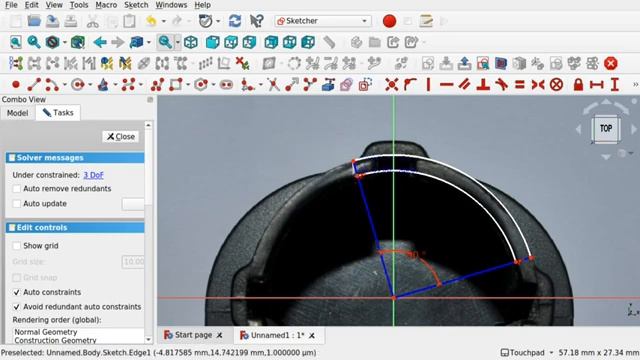Select the Trim edge tool
The height and width of the screenshot is (360, 640).
tap(273, 85)
